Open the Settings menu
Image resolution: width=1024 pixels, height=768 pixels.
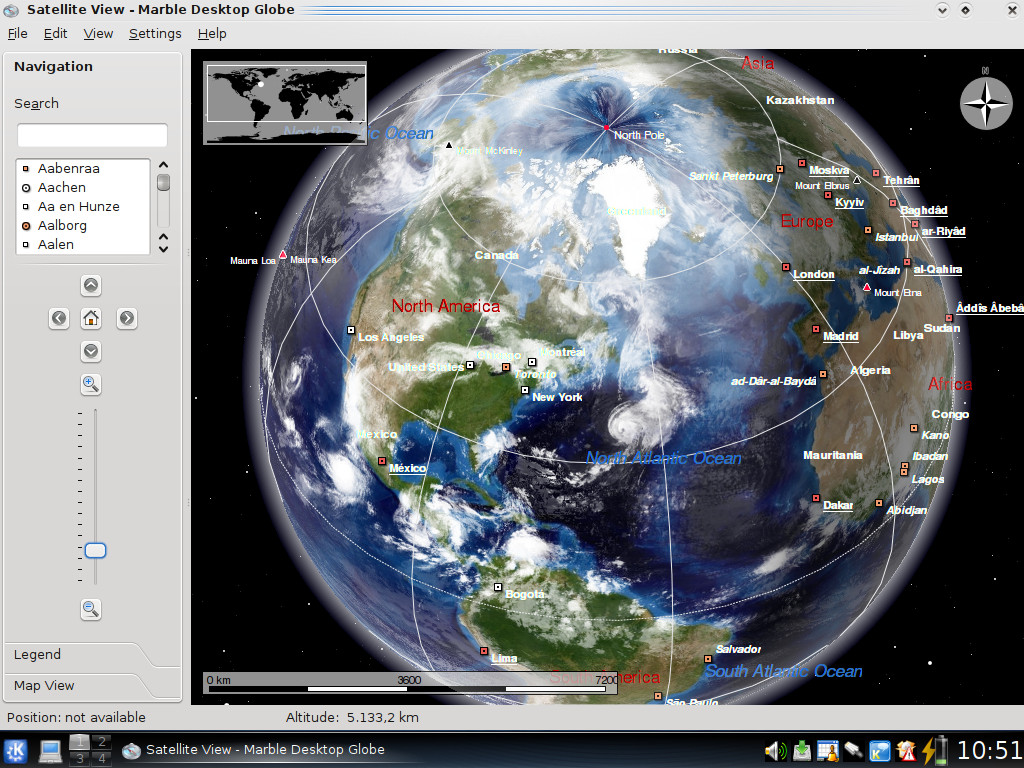pyautogui.click(x=155, y=33)
